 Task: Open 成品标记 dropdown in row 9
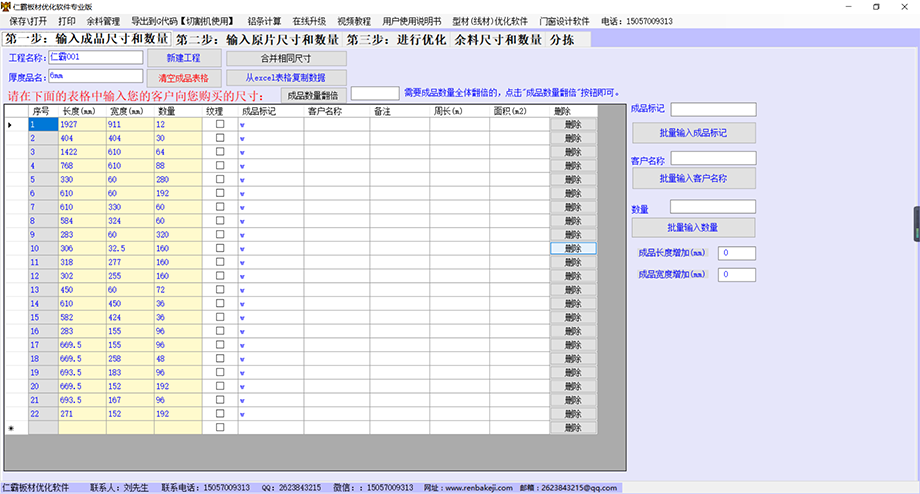click(x=242, y=235)
